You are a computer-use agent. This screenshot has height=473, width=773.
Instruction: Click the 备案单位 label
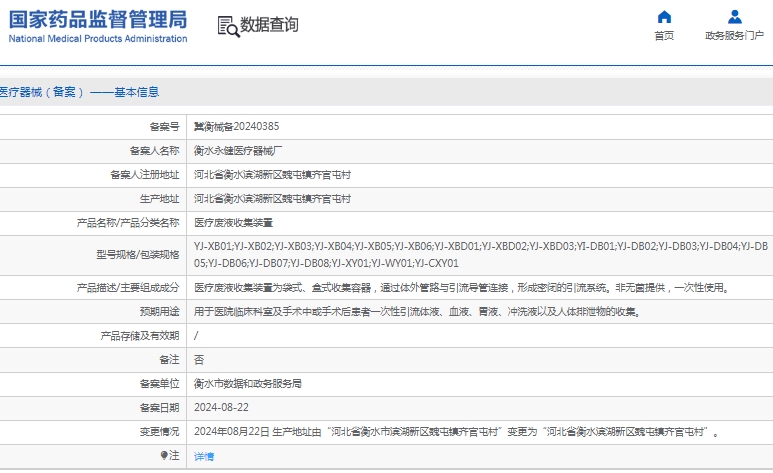pos(160,384)
